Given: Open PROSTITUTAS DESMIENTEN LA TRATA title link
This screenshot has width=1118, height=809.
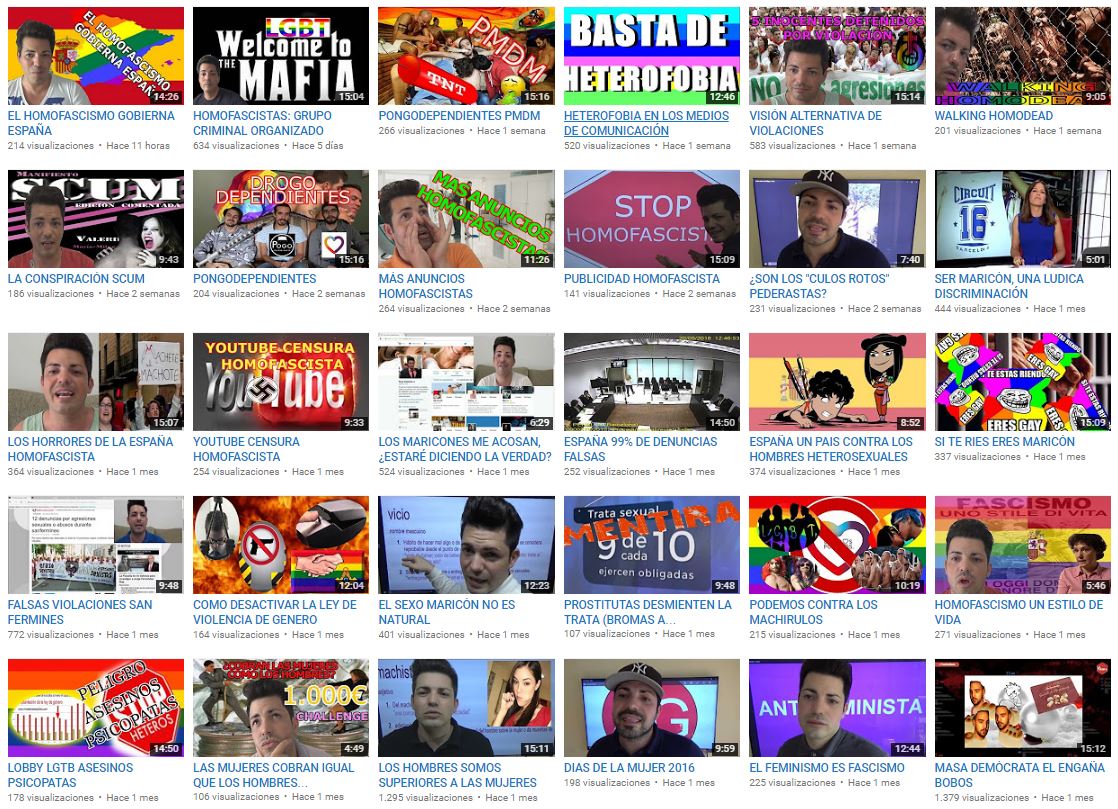Looking at the screenshot, I should click(x=647, y=612).
